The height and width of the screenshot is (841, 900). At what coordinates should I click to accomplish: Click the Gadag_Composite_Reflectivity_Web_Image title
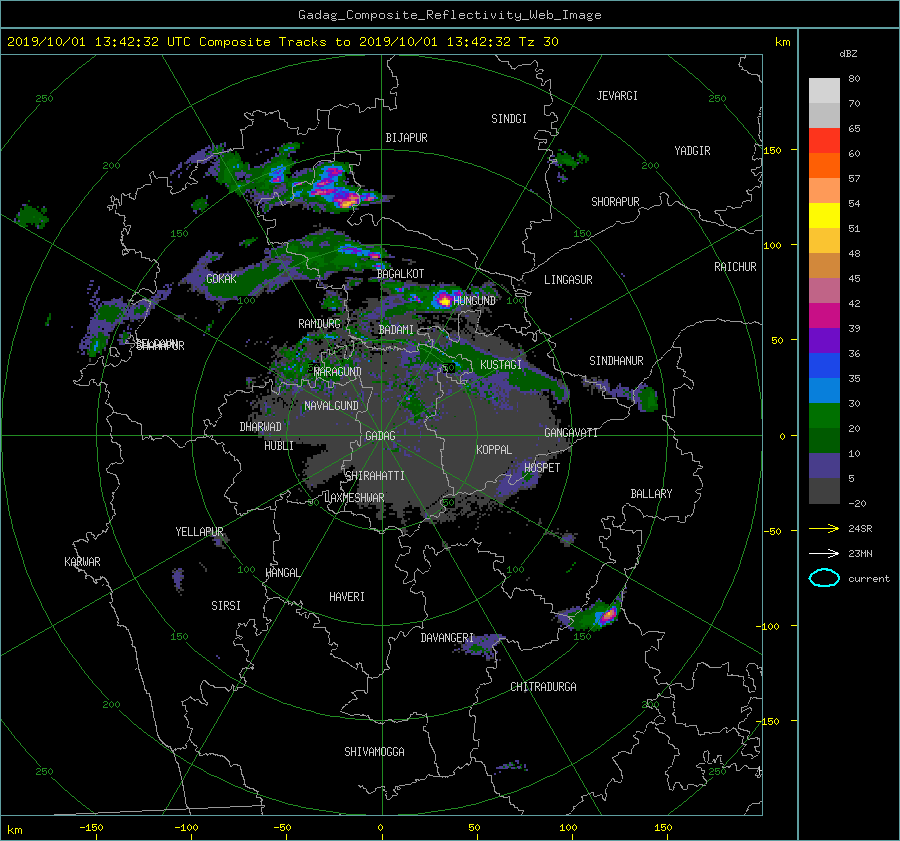(x=449, y=15)
